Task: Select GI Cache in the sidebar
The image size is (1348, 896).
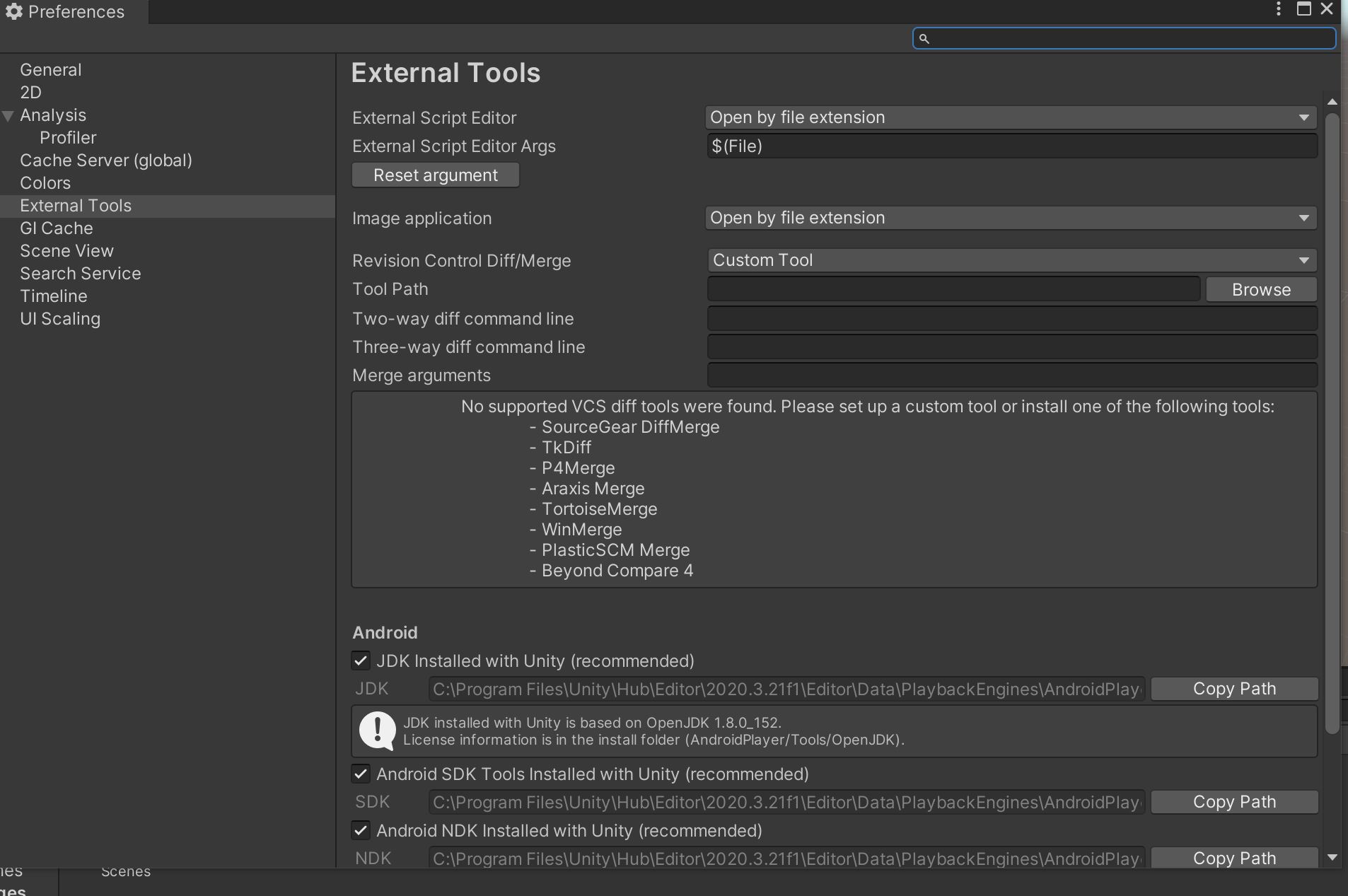Action: point(57,228)
